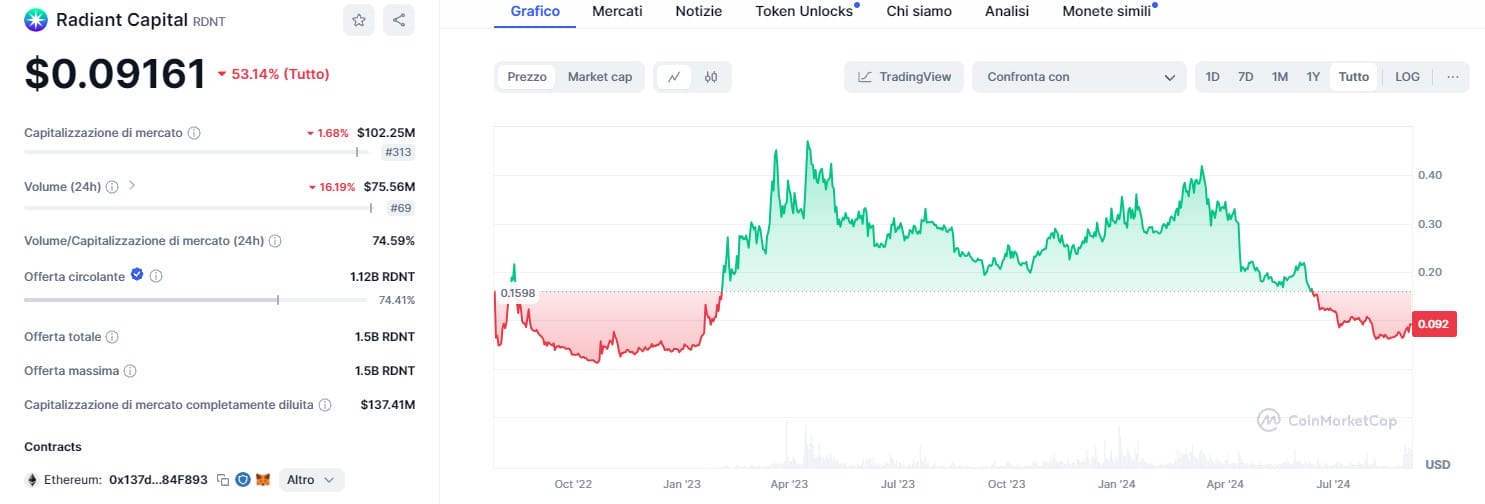Set the chart range to 7D

1245,77
